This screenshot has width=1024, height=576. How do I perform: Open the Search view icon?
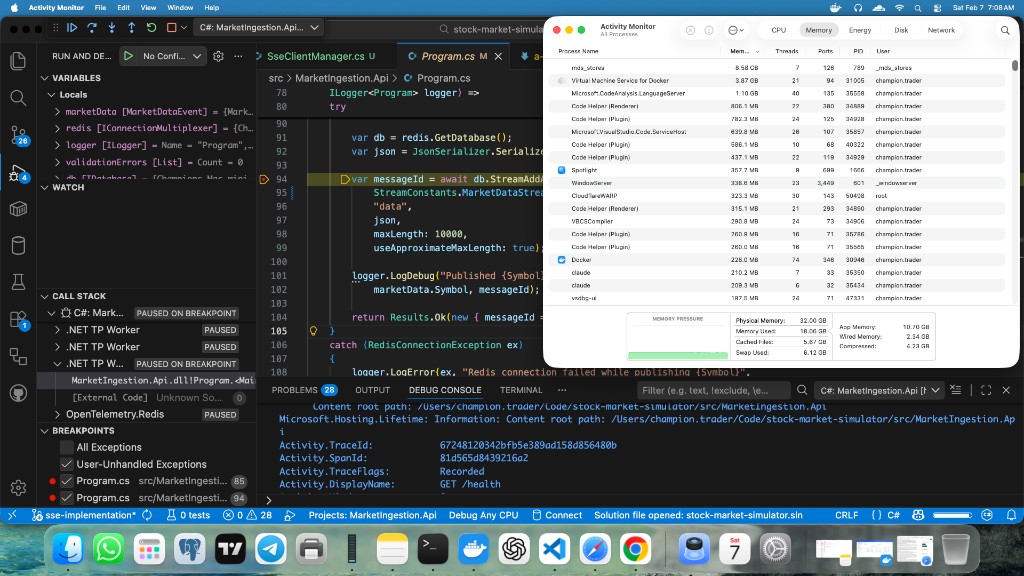pos(18,99)
